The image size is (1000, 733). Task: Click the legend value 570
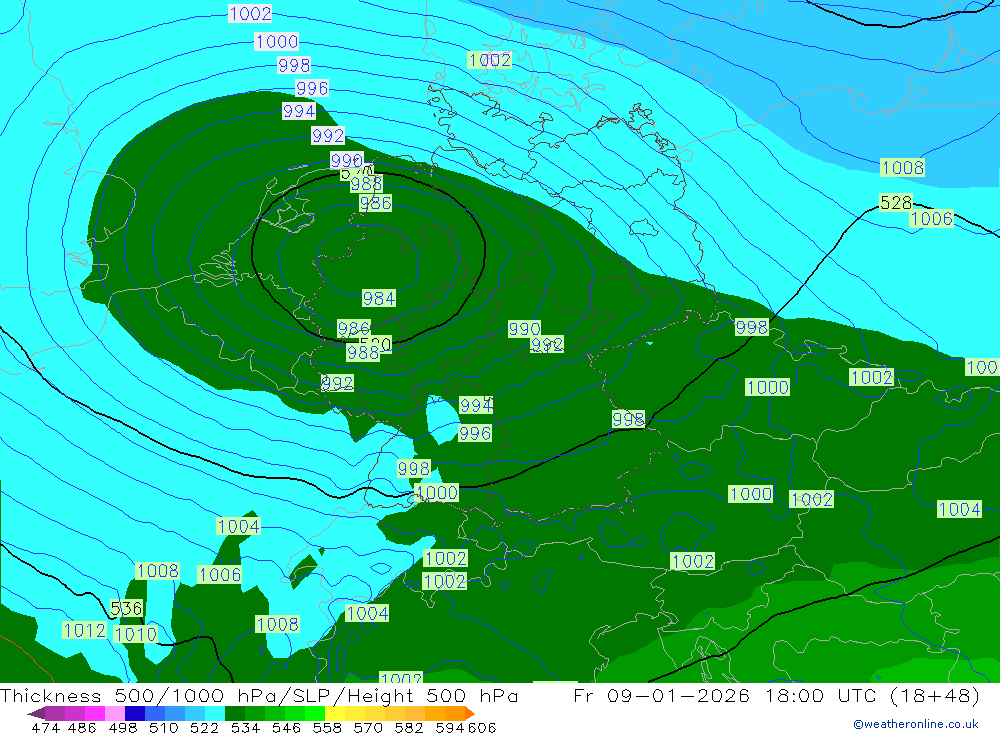point(368,727)
